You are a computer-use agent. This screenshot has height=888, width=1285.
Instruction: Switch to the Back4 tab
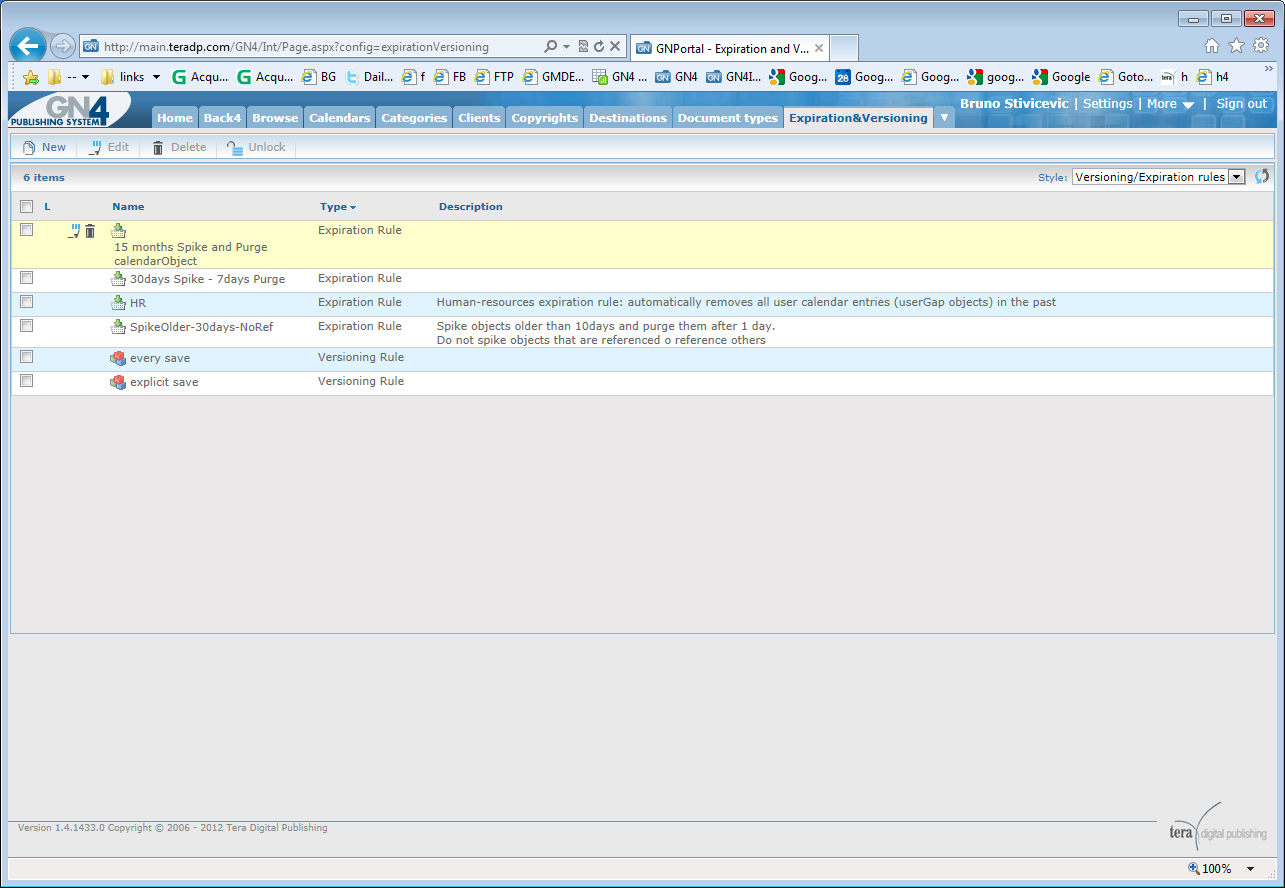[222, 118]
